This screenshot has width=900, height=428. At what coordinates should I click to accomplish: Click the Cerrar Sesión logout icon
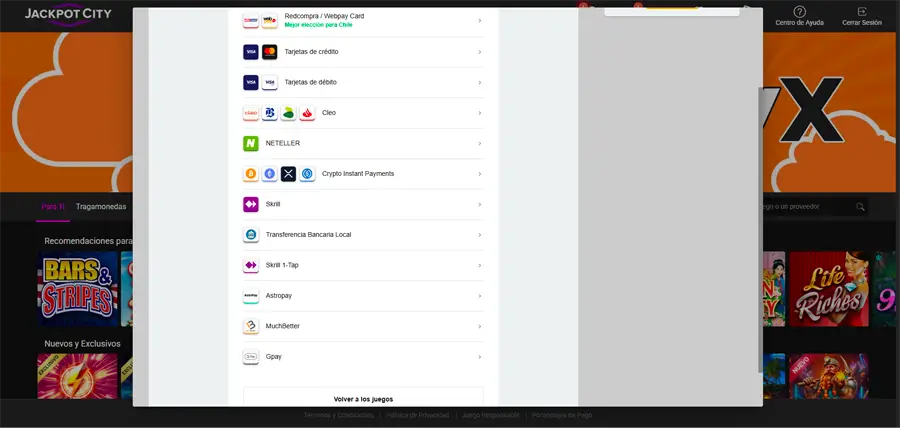[862, 11]
